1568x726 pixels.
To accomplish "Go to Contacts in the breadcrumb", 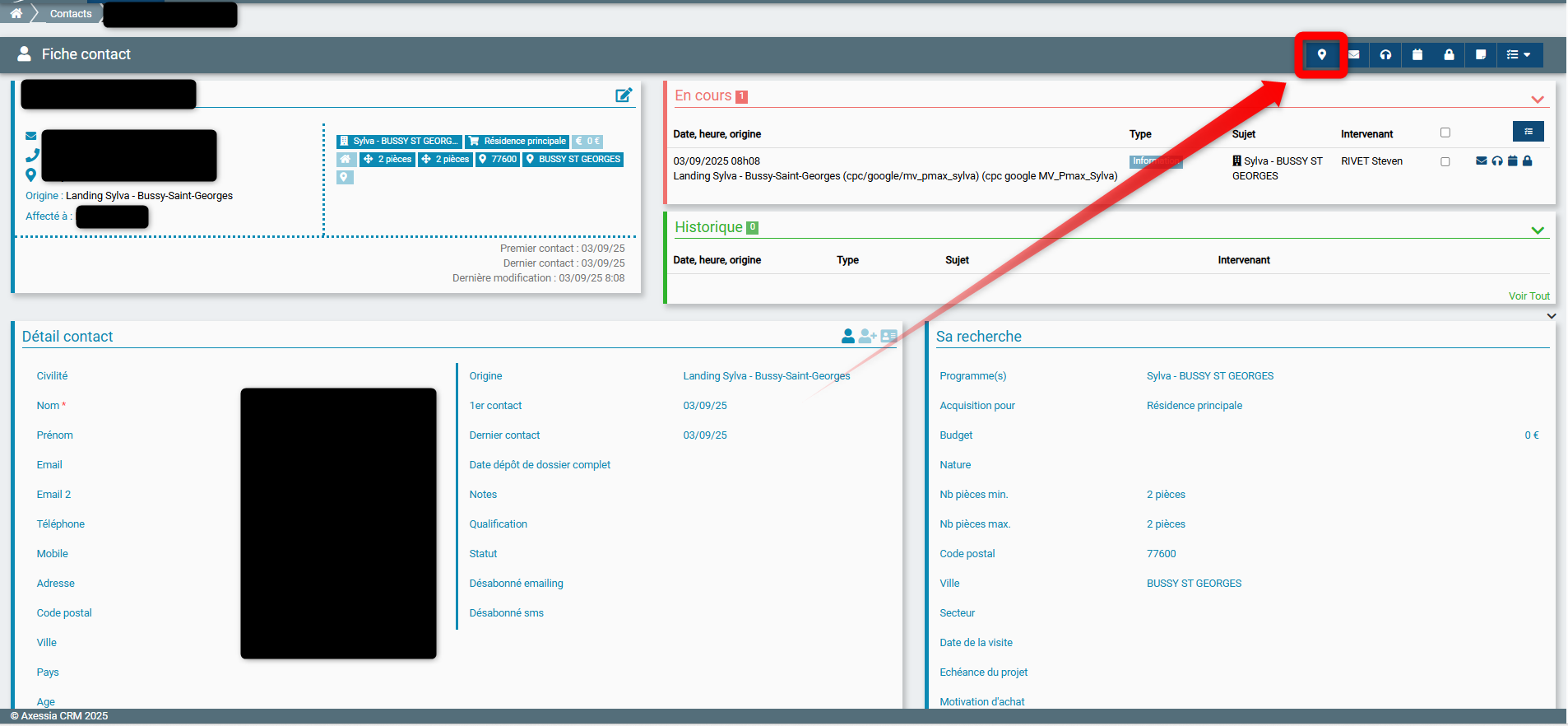I will click(71, 14).
